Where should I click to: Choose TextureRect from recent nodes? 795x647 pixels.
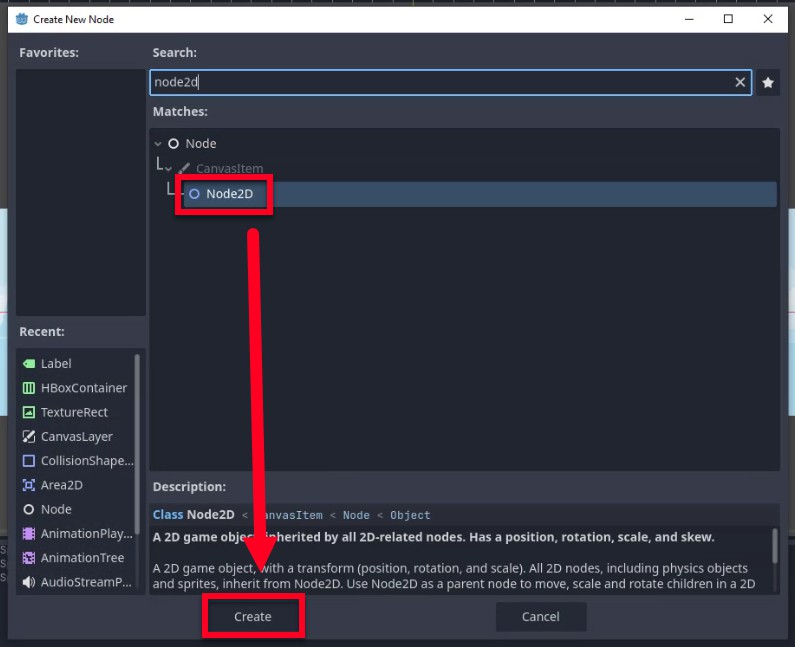(74, 412)
